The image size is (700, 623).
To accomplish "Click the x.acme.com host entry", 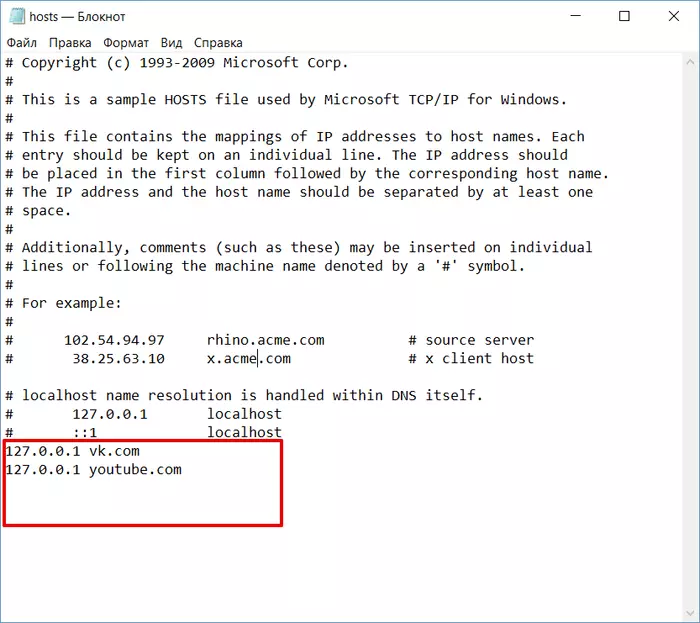I will pyautogui.click(x=249, y=359).
